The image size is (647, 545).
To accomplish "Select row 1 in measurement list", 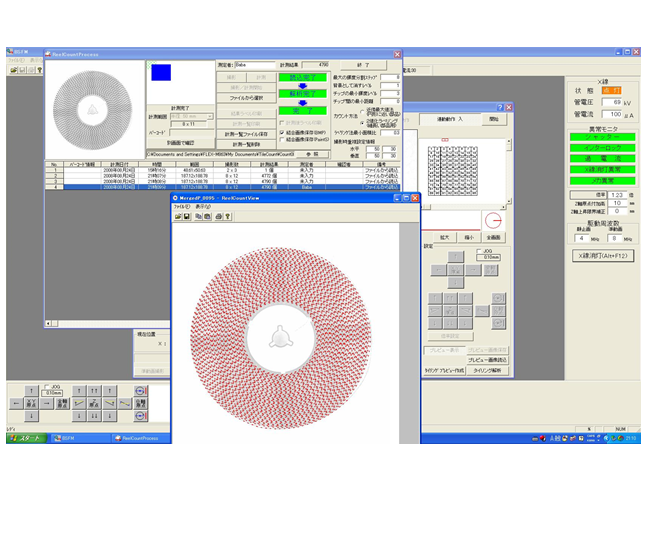I will [x=222, y=170].
